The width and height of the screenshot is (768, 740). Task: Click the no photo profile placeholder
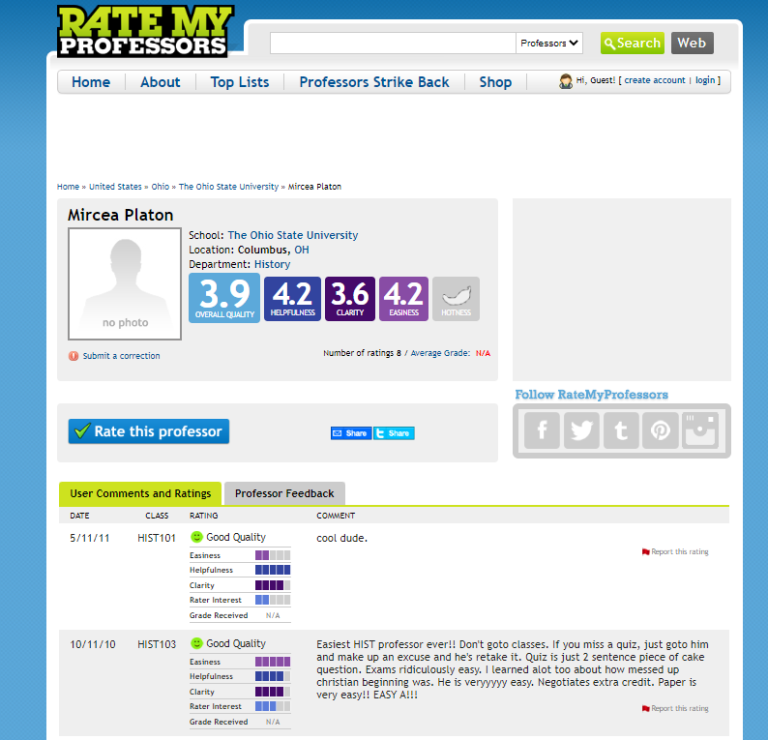(x=125, y=284)
